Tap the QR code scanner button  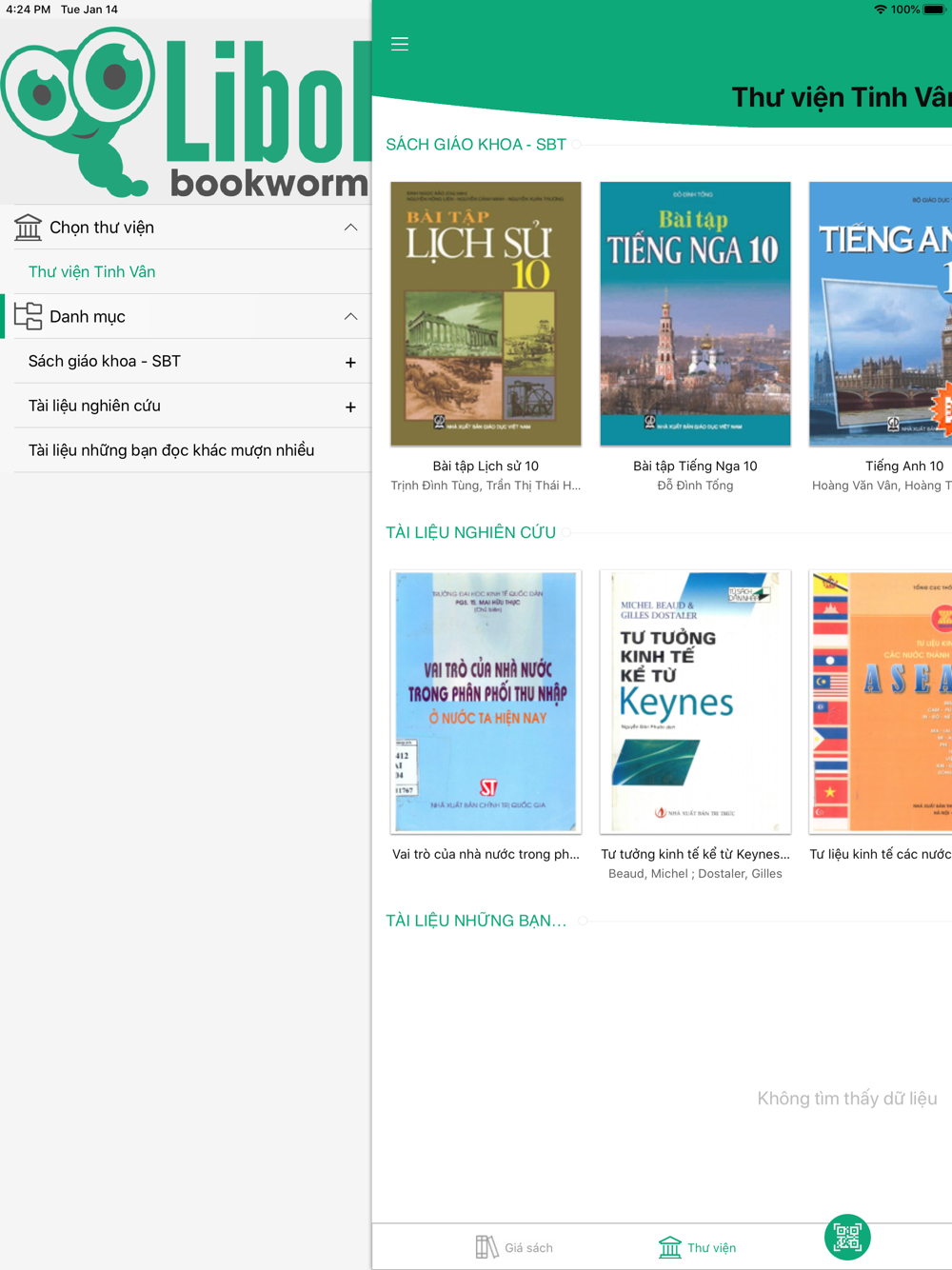coord(847,1237)
